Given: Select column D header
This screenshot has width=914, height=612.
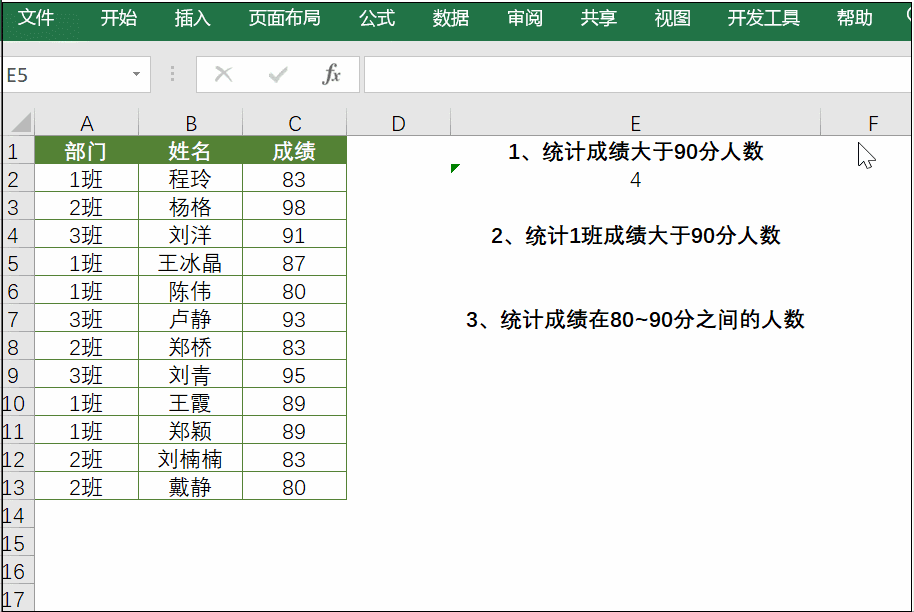Looking at the screenshot, I should (x=398, y=123).
